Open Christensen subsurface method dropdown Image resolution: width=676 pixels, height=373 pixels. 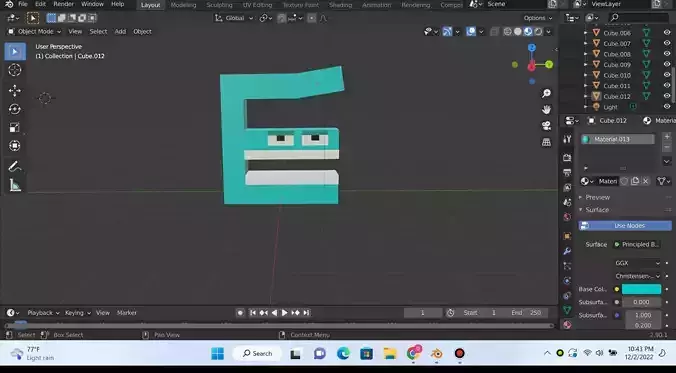637,276
